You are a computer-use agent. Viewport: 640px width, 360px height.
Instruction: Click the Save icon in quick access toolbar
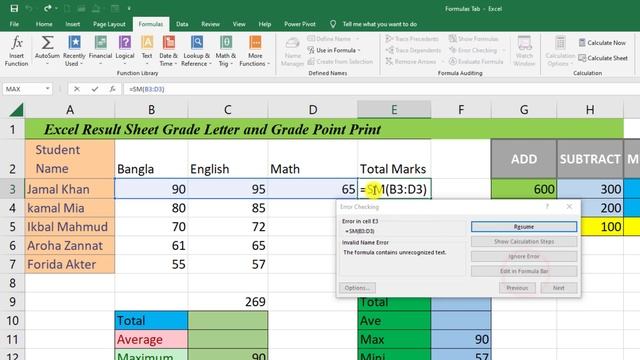point(14,8)
